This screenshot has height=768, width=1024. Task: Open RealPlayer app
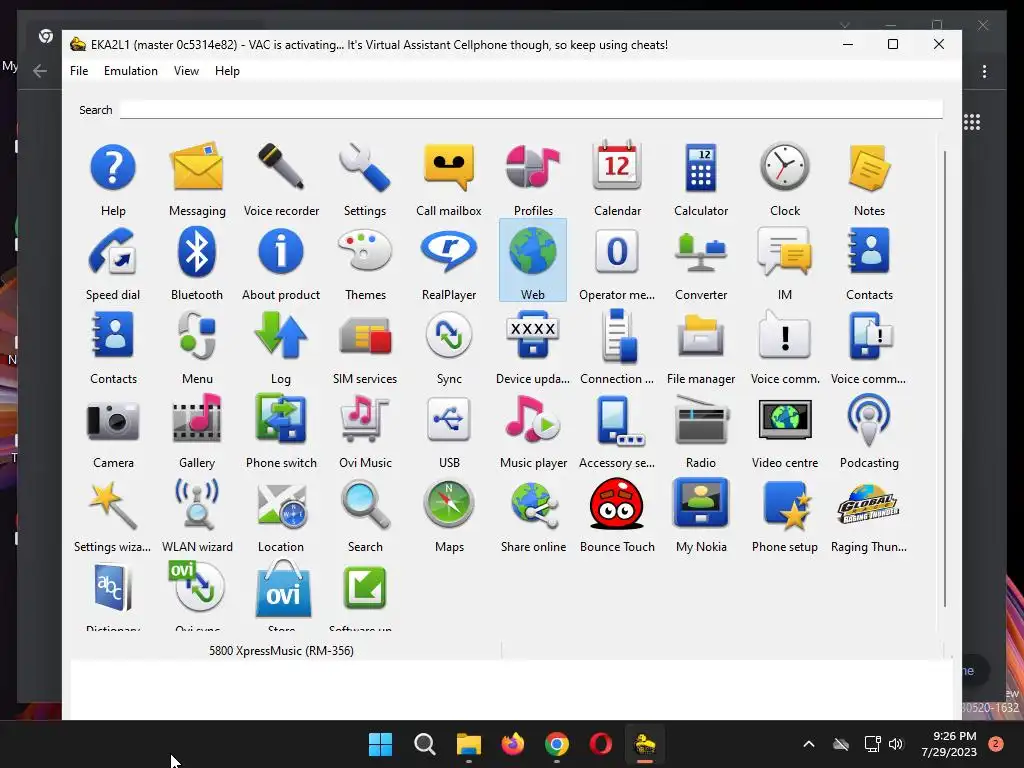click(x=449, y=251)
